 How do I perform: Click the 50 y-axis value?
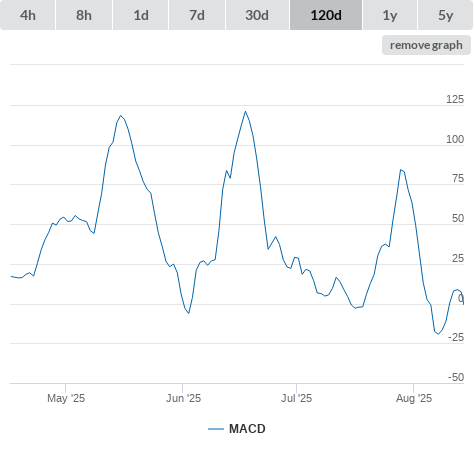[x=458, y=218]
